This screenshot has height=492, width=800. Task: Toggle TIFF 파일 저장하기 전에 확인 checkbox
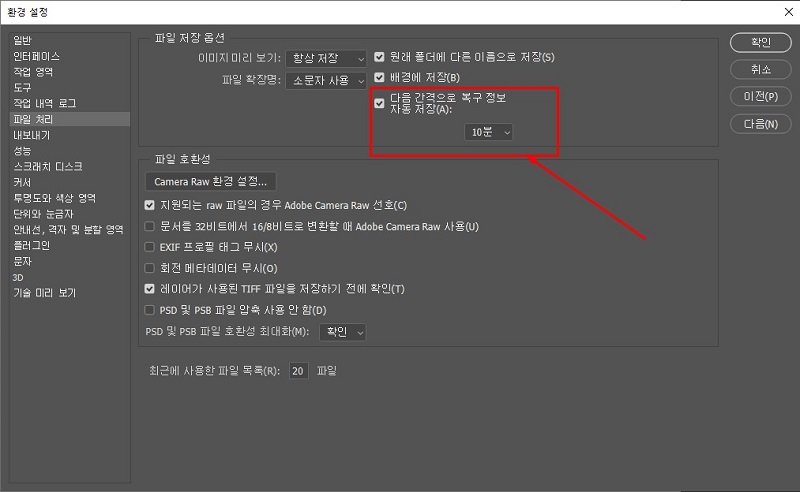[x=149, y=289]
